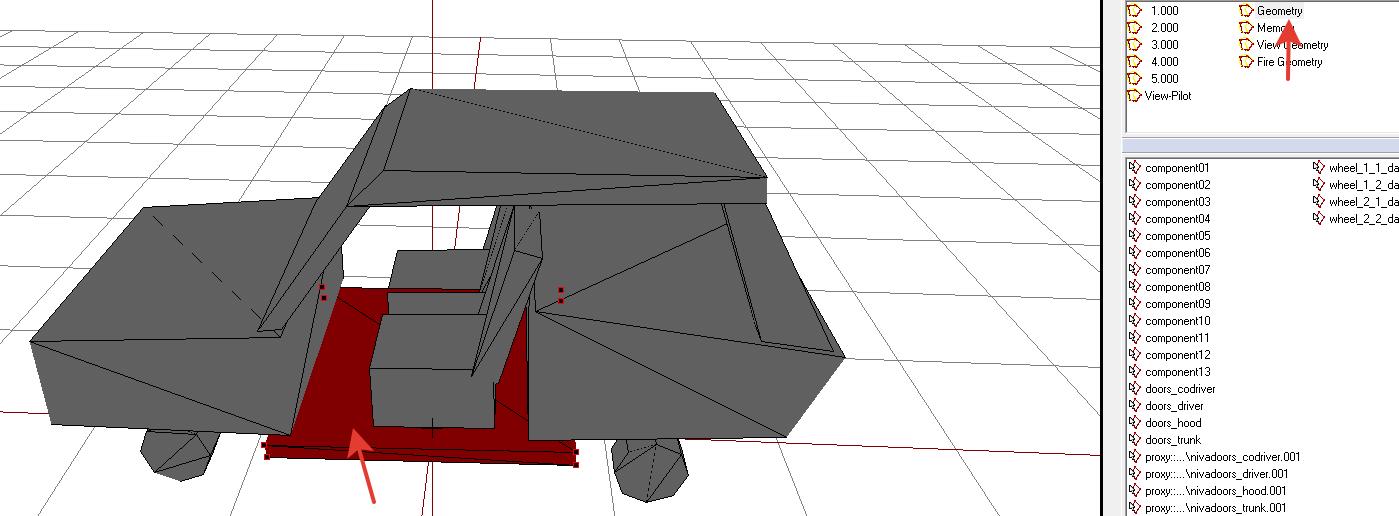Click the Geometry LOD icon
1399x516 pixels.
click(x=1246, y=11)
